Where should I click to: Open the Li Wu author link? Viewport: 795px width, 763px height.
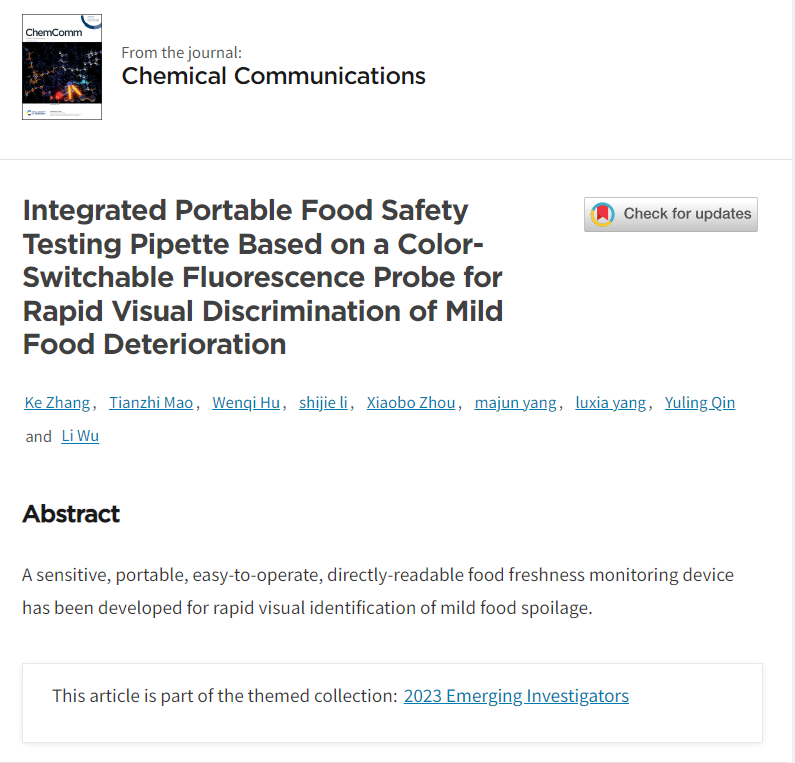[x=80, y=436]
